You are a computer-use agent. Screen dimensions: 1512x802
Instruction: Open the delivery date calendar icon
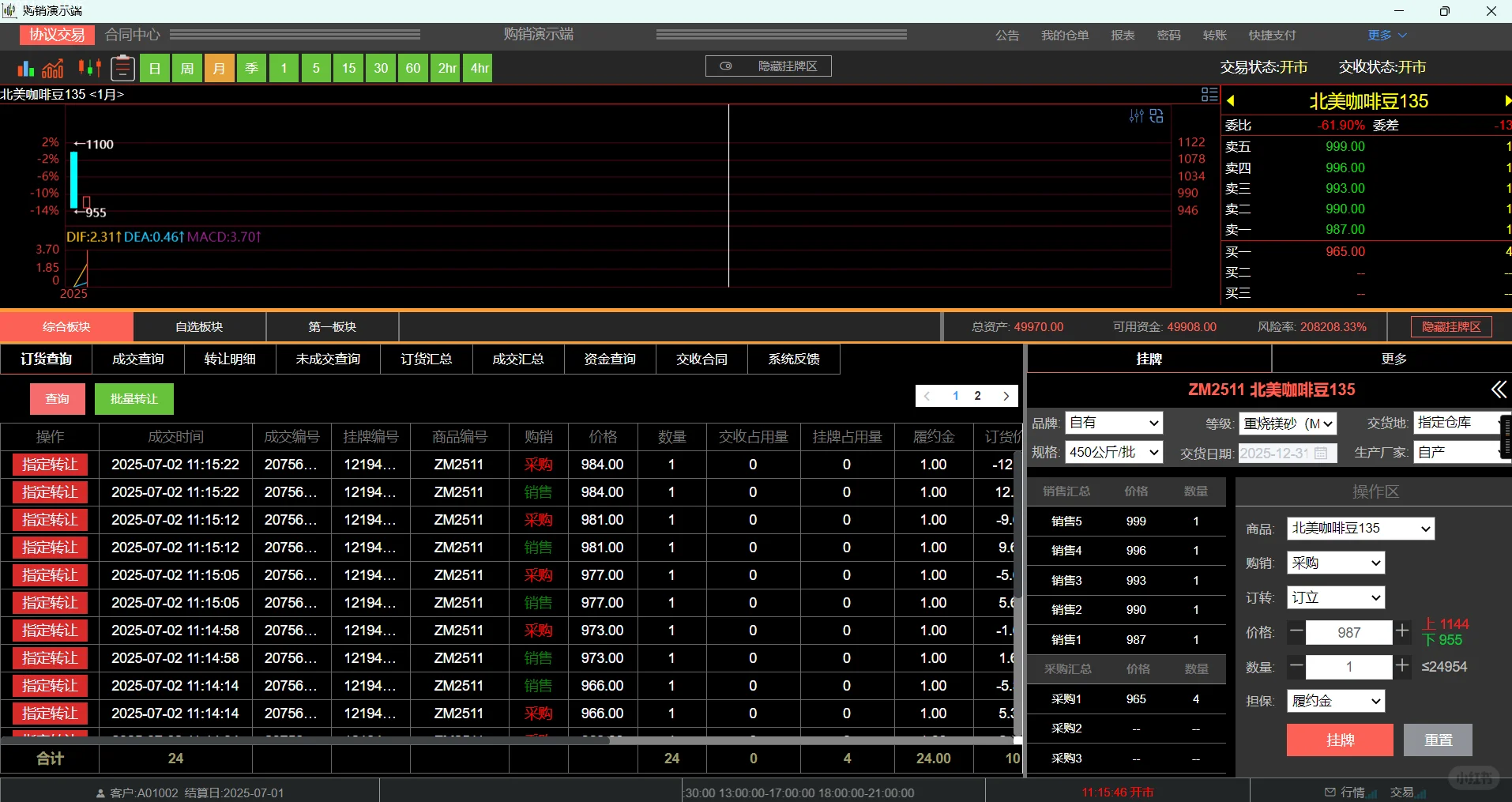point(1321,453)
